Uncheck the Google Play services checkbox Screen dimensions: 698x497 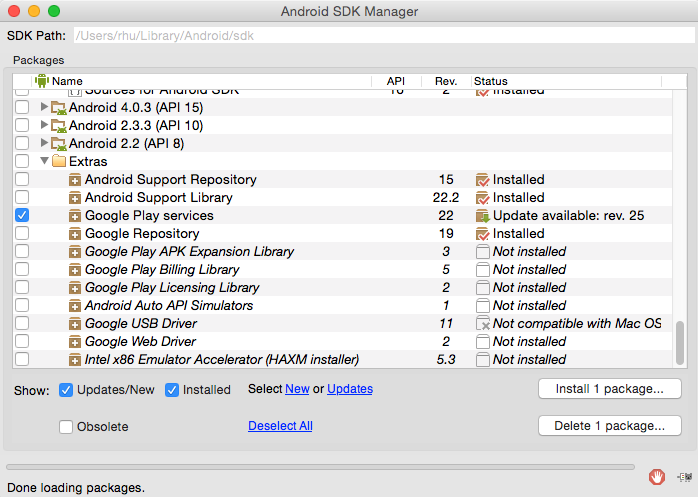tap(22, 216)
